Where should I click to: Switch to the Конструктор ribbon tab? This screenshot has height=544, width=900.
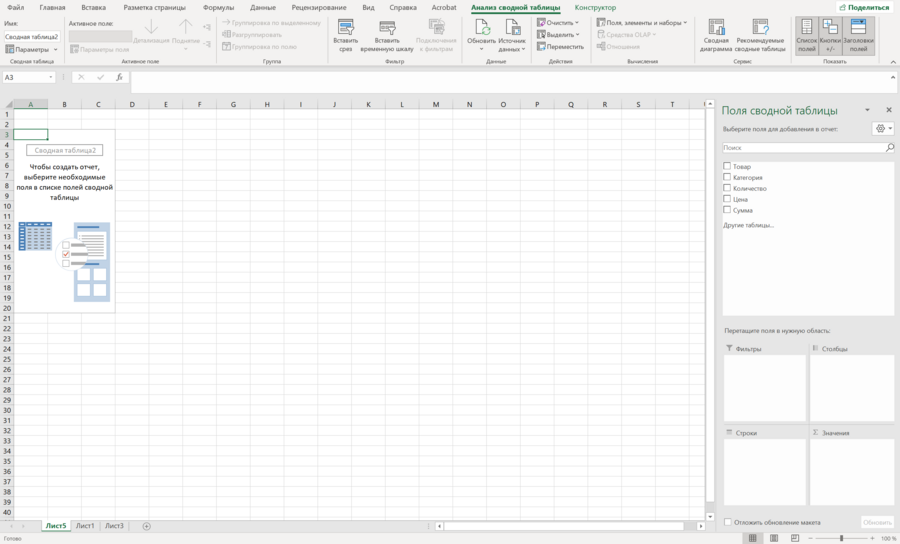pyautogui.click(x=595, y=7)
